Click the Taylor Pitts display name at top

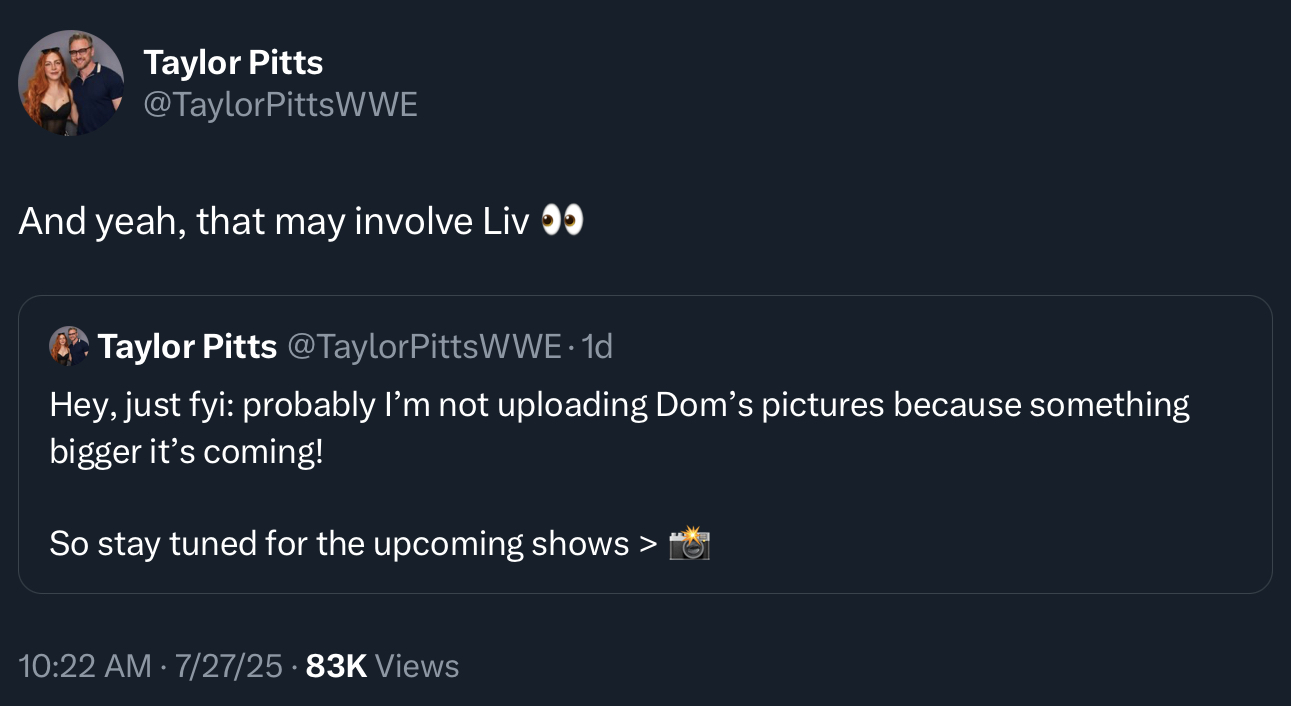pos(233,63)
